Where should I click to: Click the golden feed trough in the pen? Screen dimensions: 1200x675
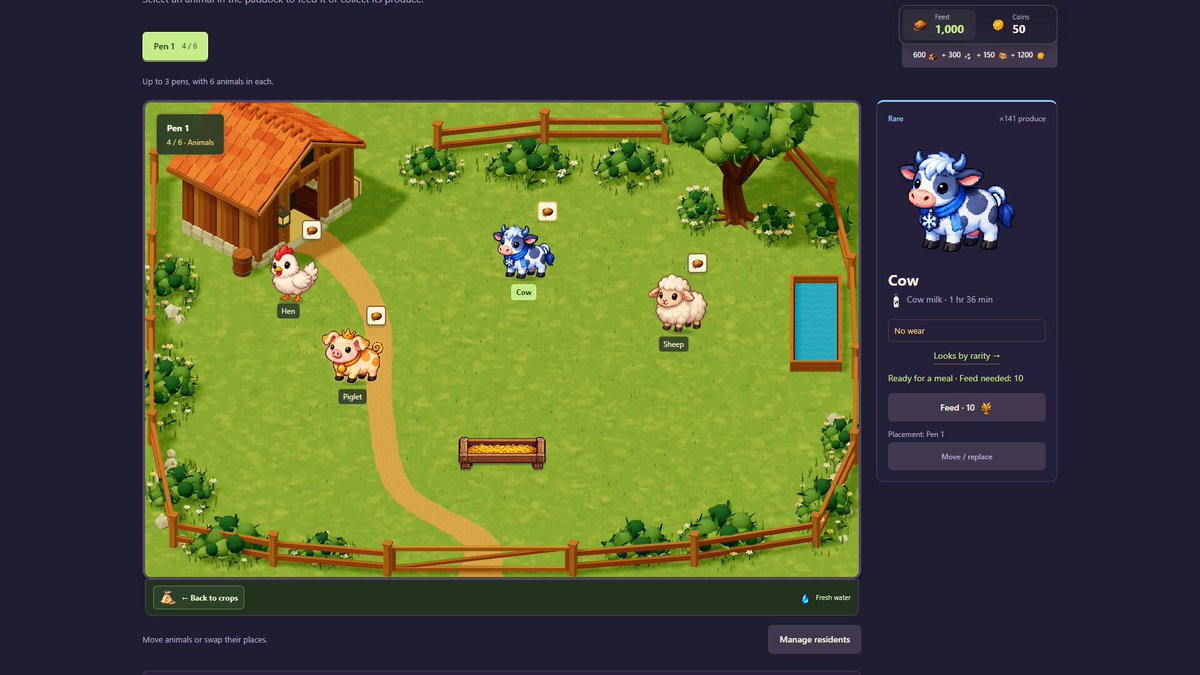502,452
